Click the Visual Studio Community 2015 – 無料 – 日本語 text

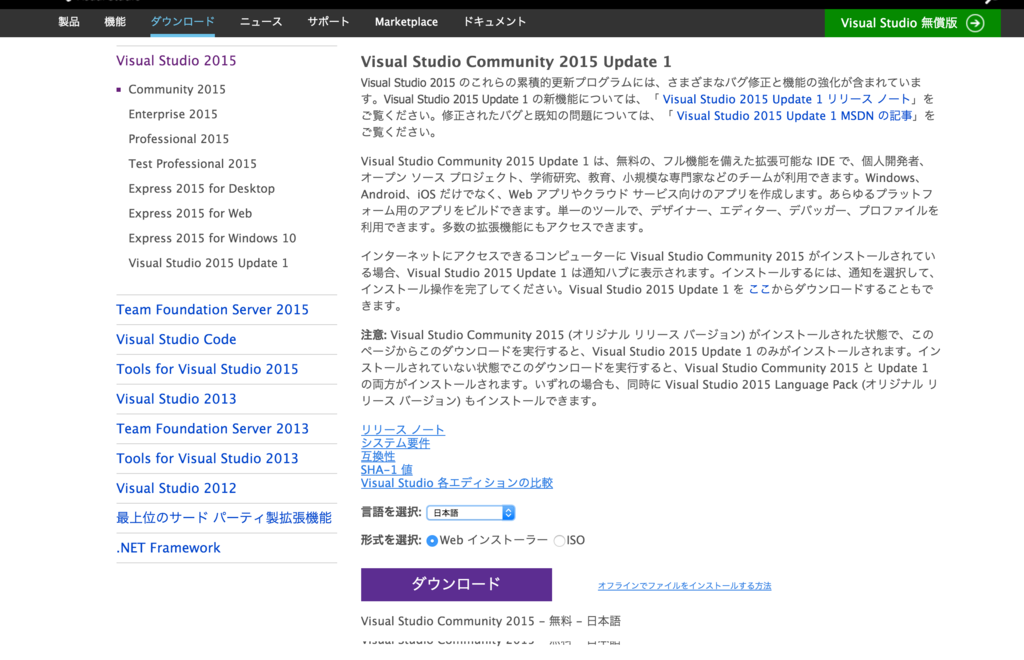click(x=490, y=621)
